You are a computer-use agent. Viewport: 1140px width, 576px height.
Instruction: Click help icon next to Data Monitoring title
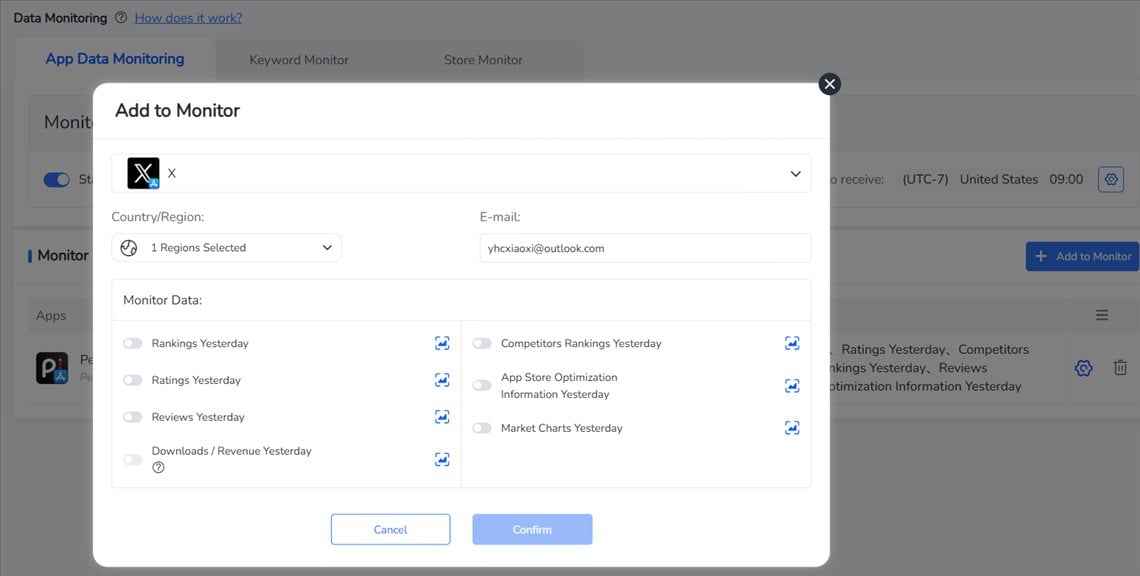point(121,17)
